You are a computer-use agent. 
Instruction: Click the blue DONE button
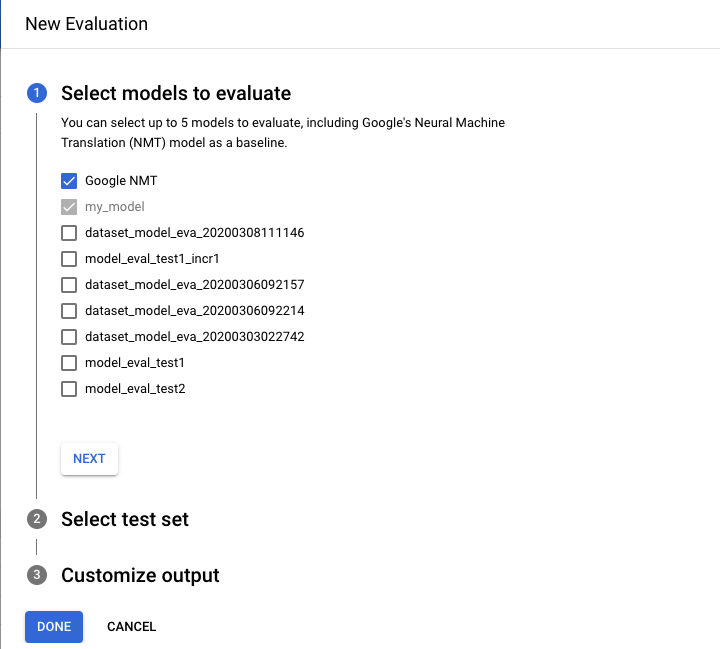(54, 627)
